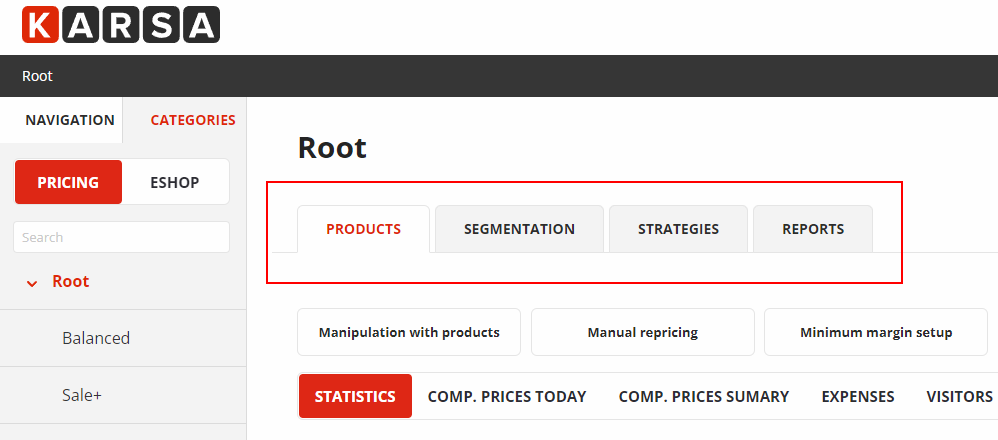Click the Manual repricing button
The width and height of the screenshot is (998, 440).
[x=643, y=332]
